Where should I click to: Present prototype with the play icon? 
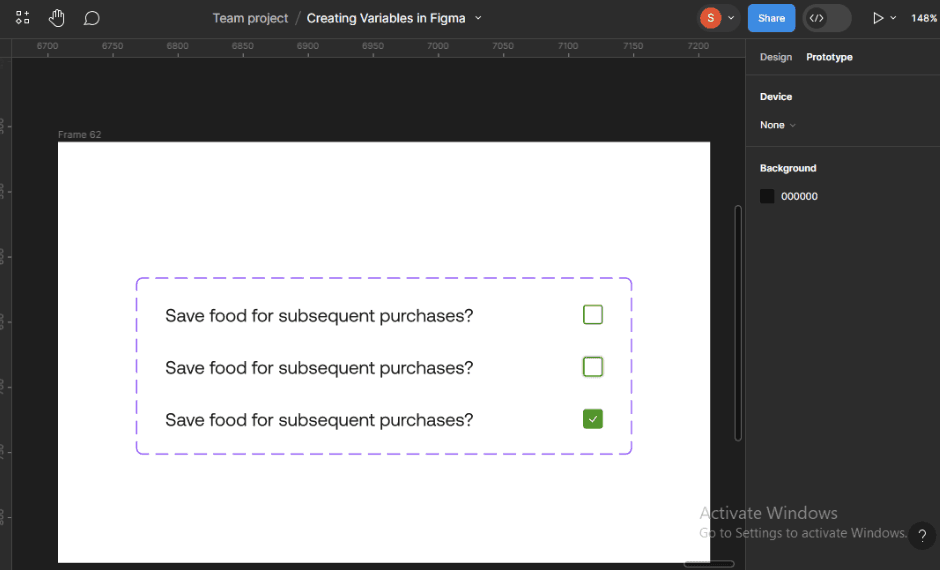click(x=878, y=18)
